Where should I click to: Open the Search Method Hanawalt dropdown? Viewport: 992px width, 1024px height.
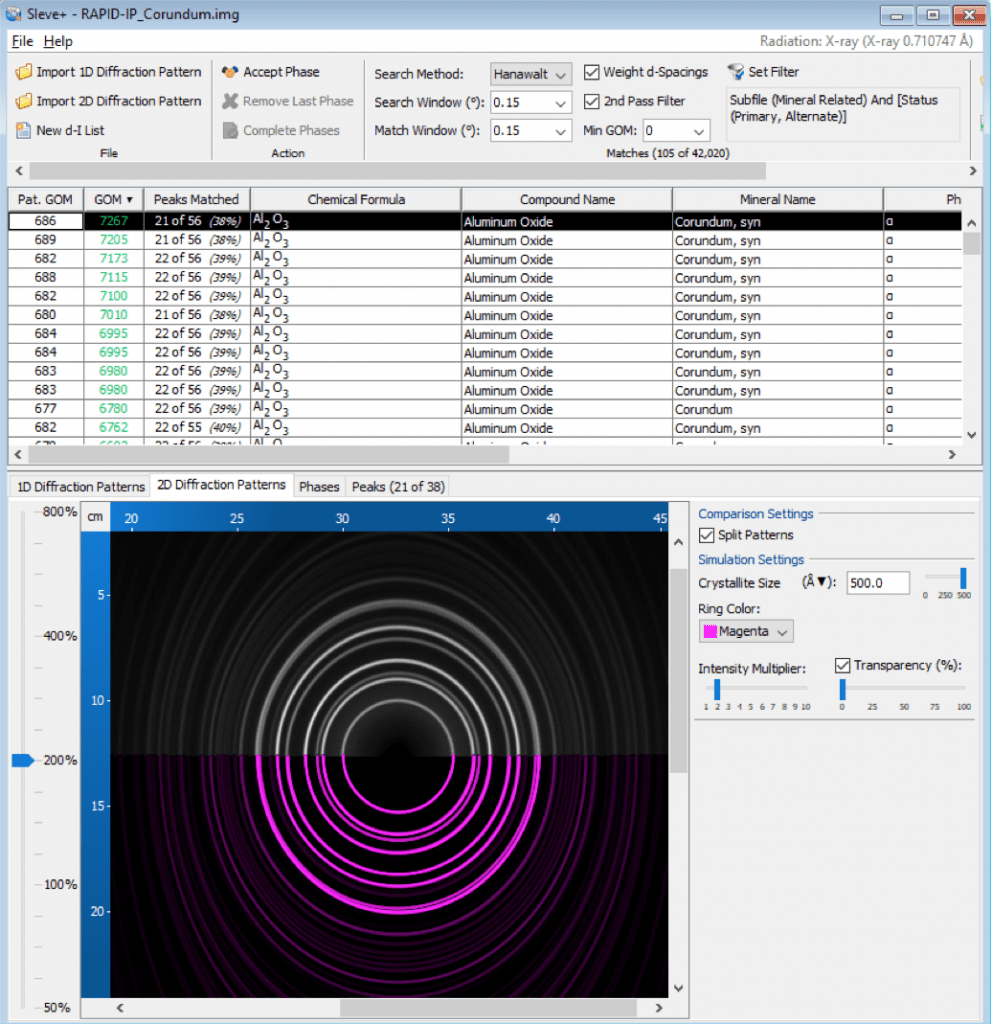(531, 74)
